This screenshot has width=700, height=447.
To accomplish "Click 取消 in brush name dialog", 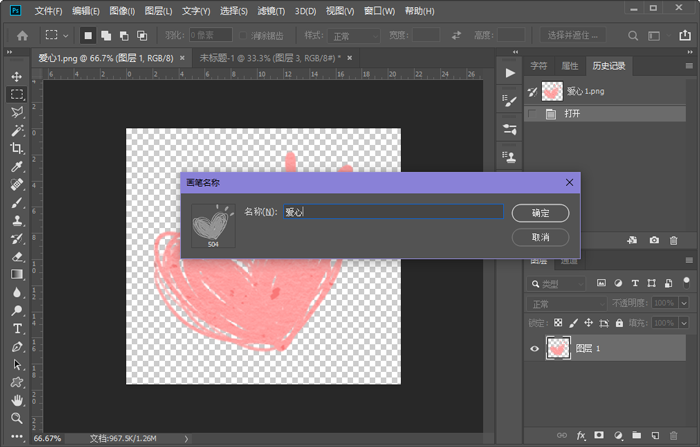I will pos(540,237).
